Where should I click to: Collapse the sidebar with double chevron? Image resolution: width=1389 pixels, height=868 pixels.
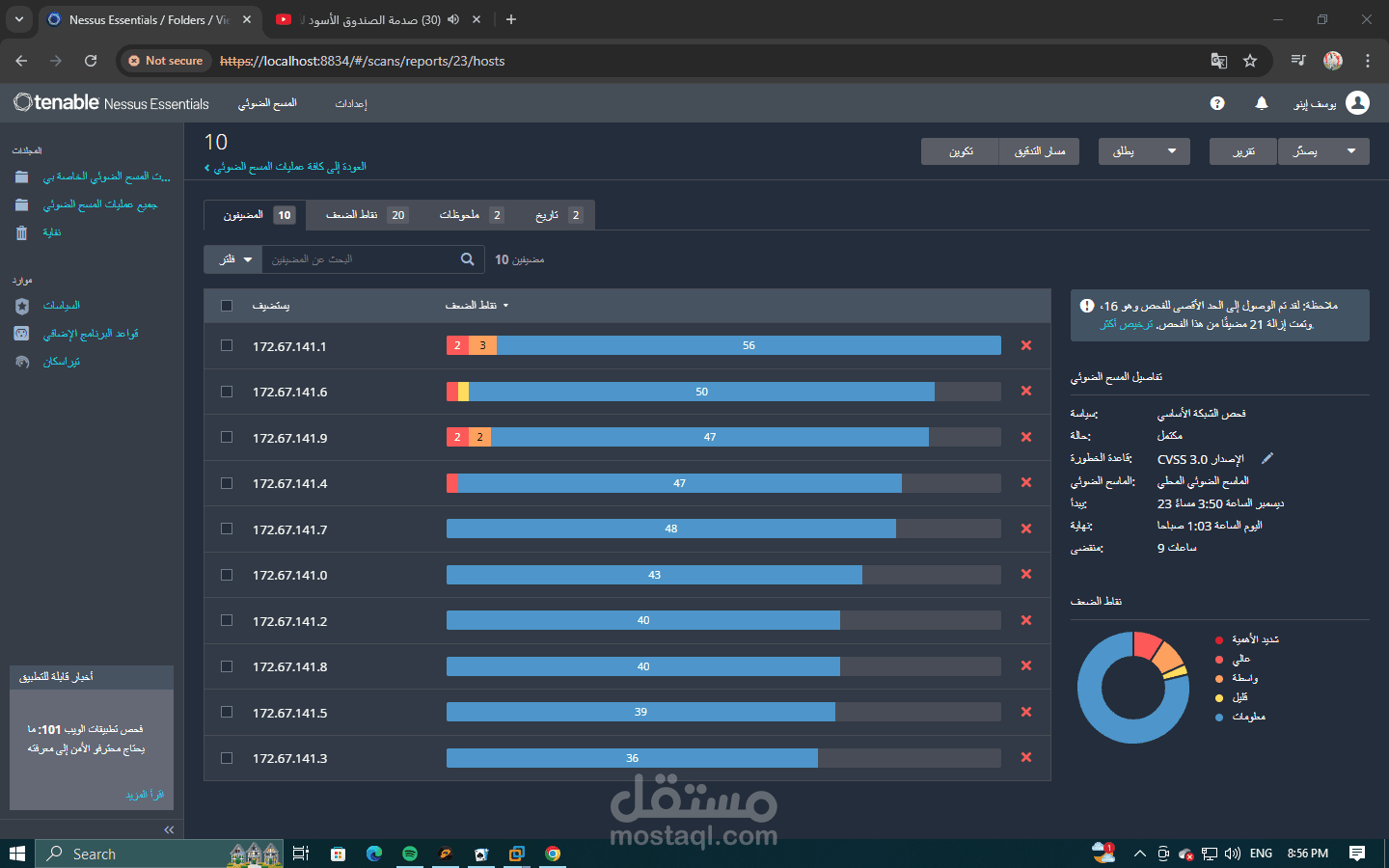(169, 829)
